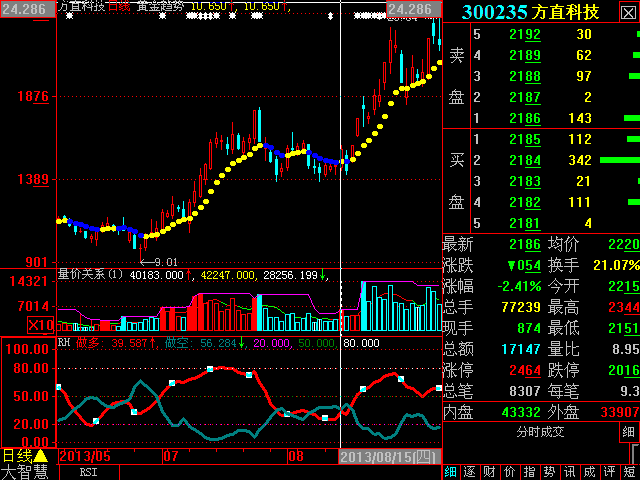The image size is (640, 480).
Task: Switch to the 短 tab
Action: click(x=629, y=472)
